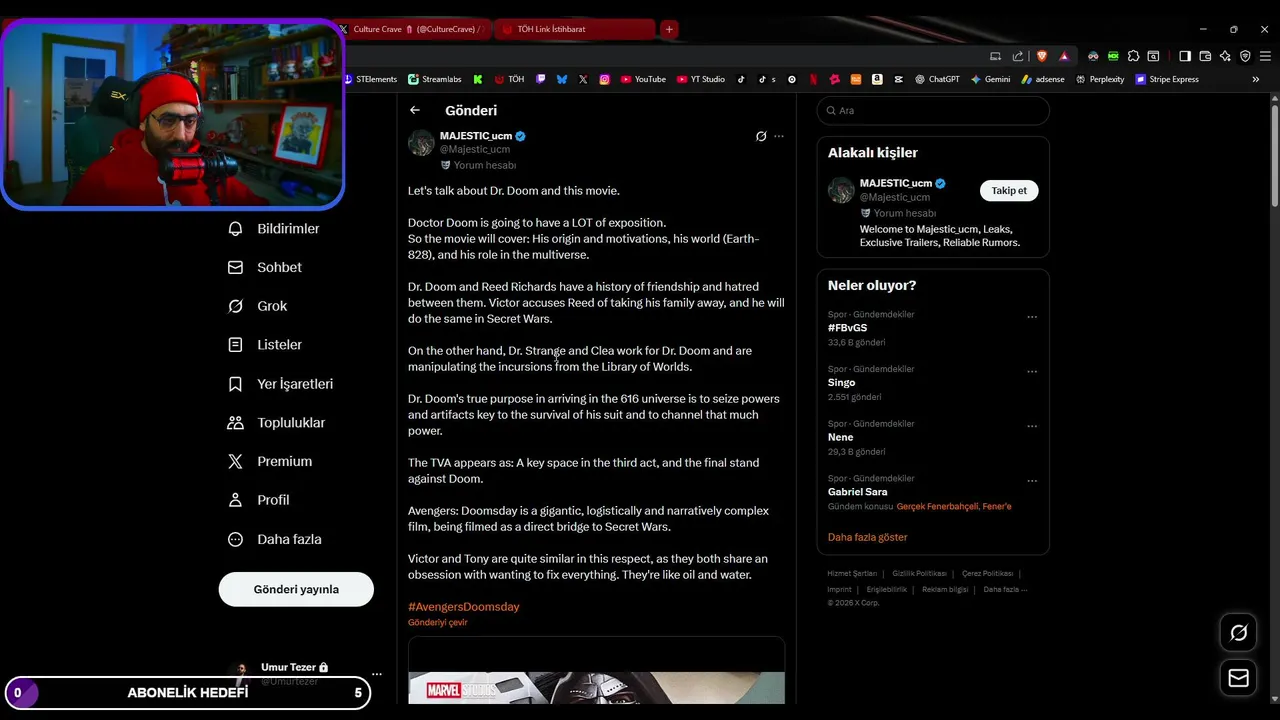Viewport: 1280px width, 720px height.
Task: Click Gönderiyi çevir to translate post
Action: [437, 622]
